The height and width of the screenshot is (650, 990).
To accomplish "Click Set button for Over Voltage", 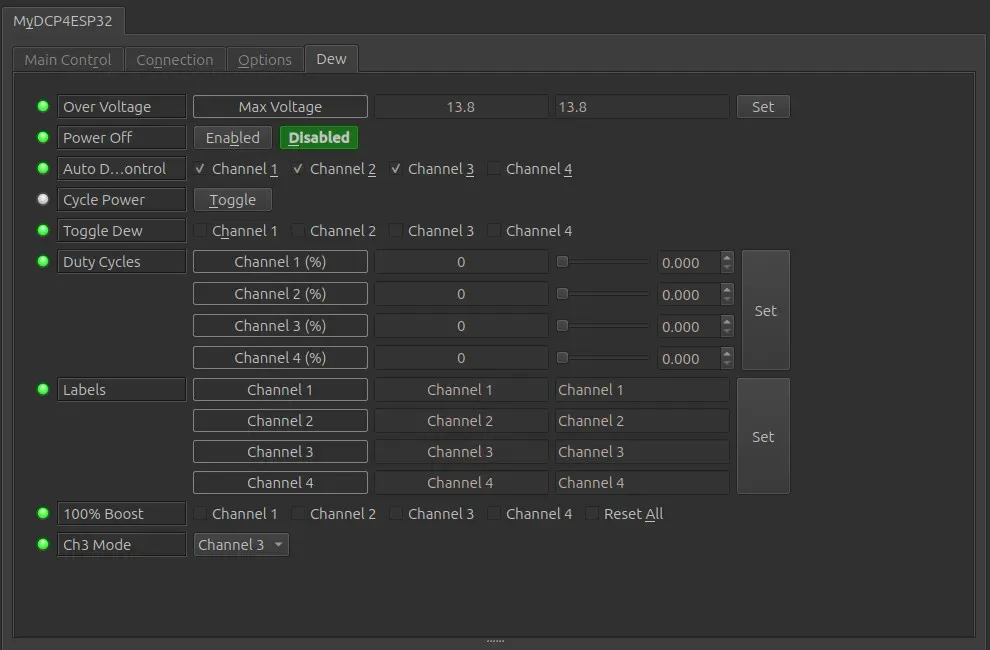I will (x=763, y=107).
